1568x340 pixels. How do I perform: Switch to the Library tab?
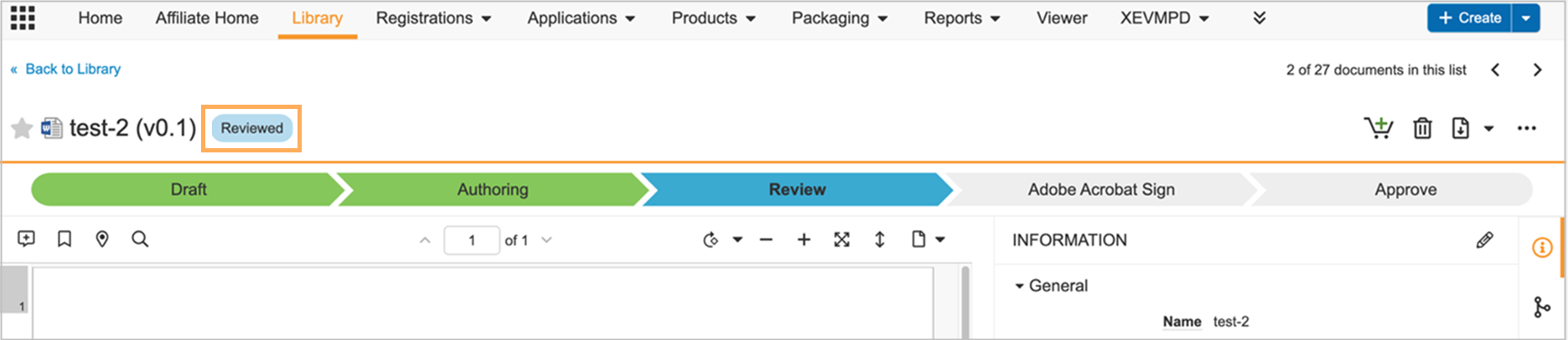[317, 18]
